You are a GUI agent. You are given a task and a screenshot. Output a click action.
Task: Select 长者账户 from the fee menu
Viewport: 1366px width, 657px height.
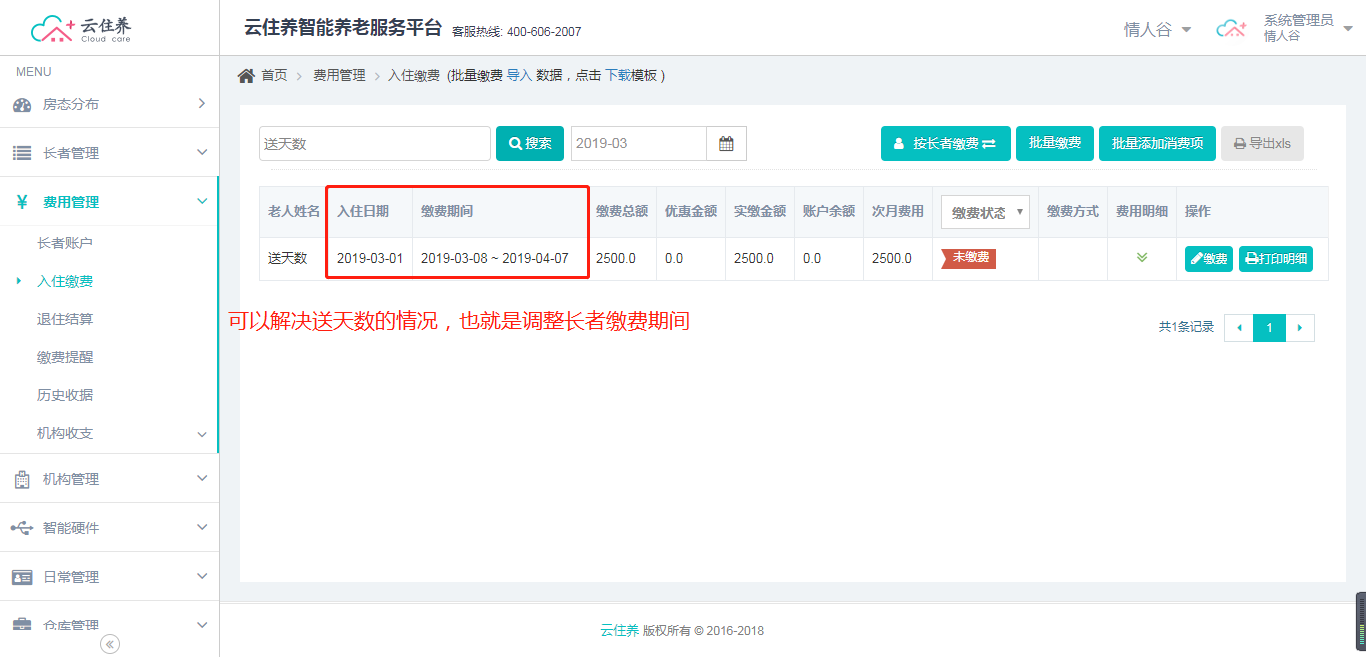pyautogui.click(x=65, y=243)
